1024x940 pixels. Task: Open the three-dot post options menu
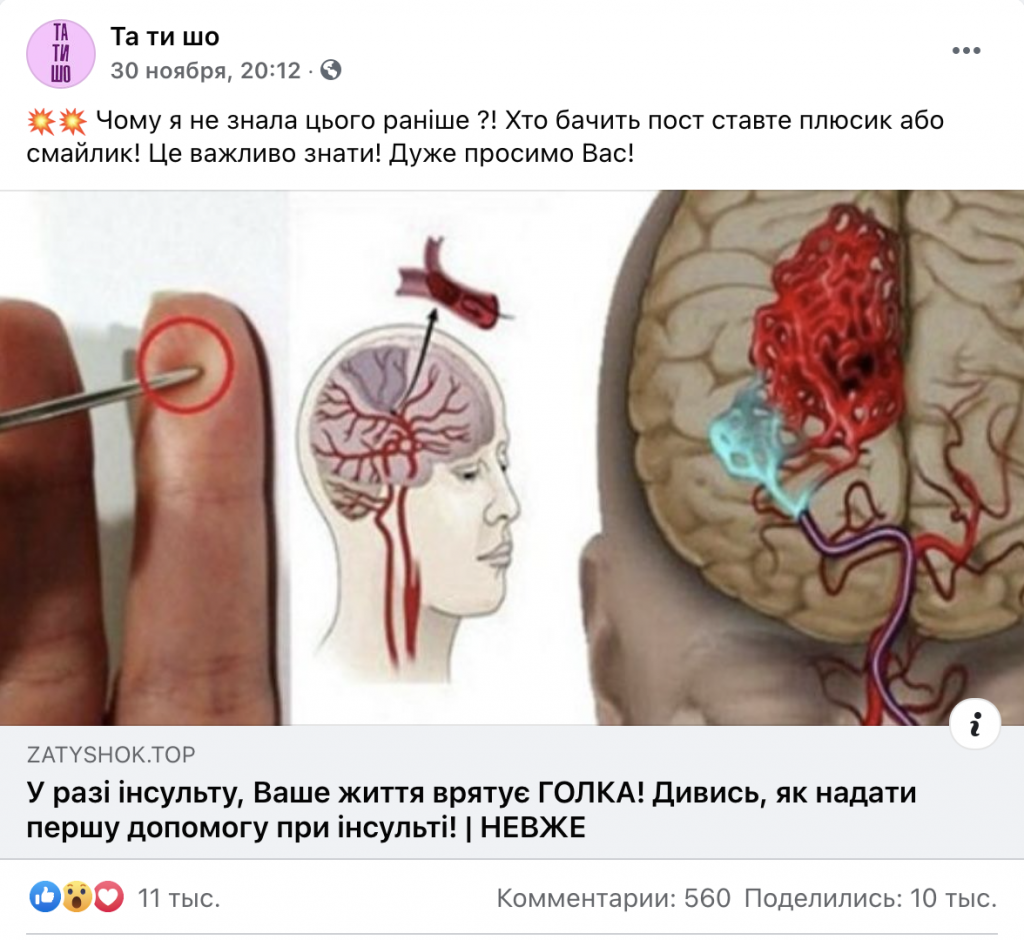[966, 51]
